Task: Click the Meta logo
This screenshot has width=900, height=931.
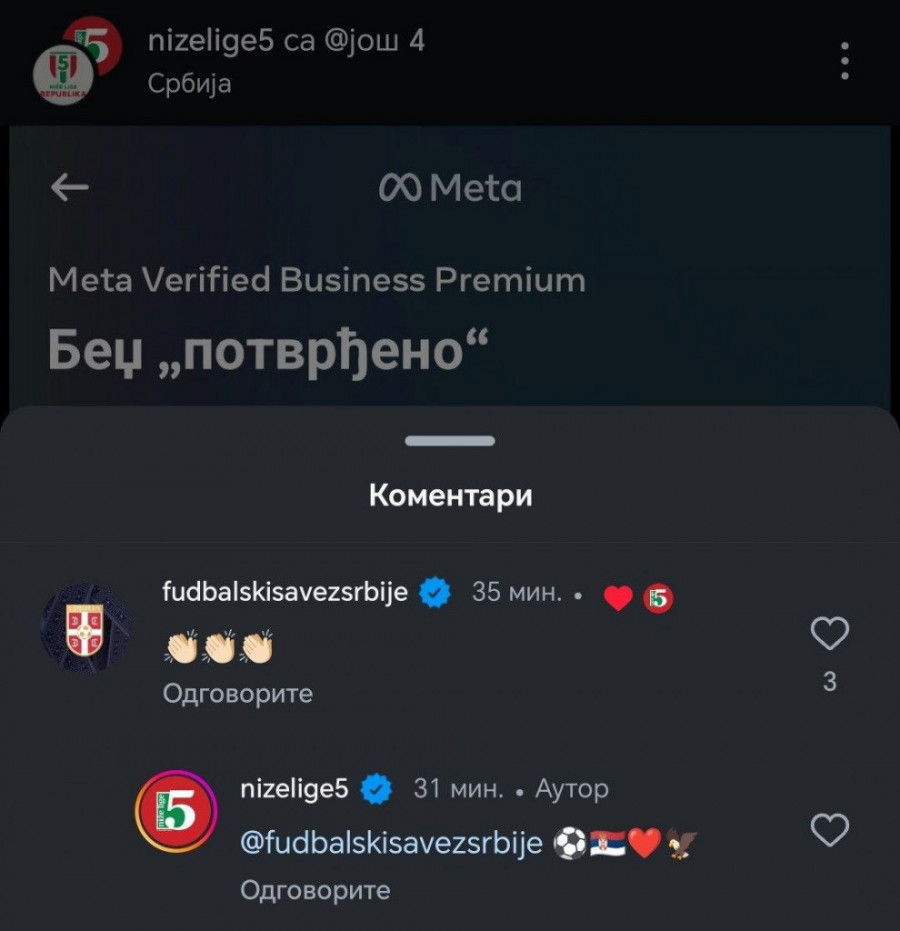Action: tap(450, 188)
